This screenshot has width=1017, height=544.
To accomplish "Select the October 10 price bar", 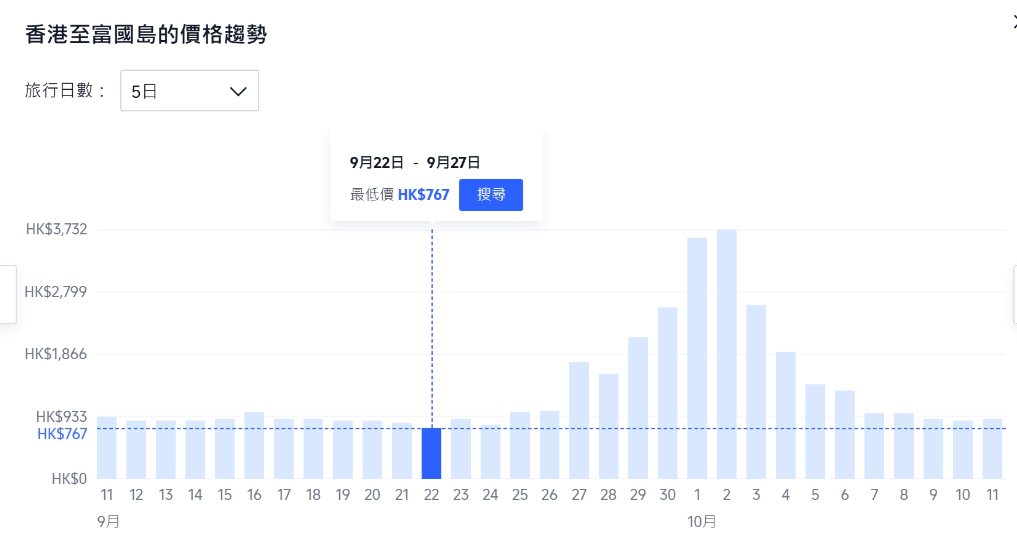I will click(x=963, y=449).
